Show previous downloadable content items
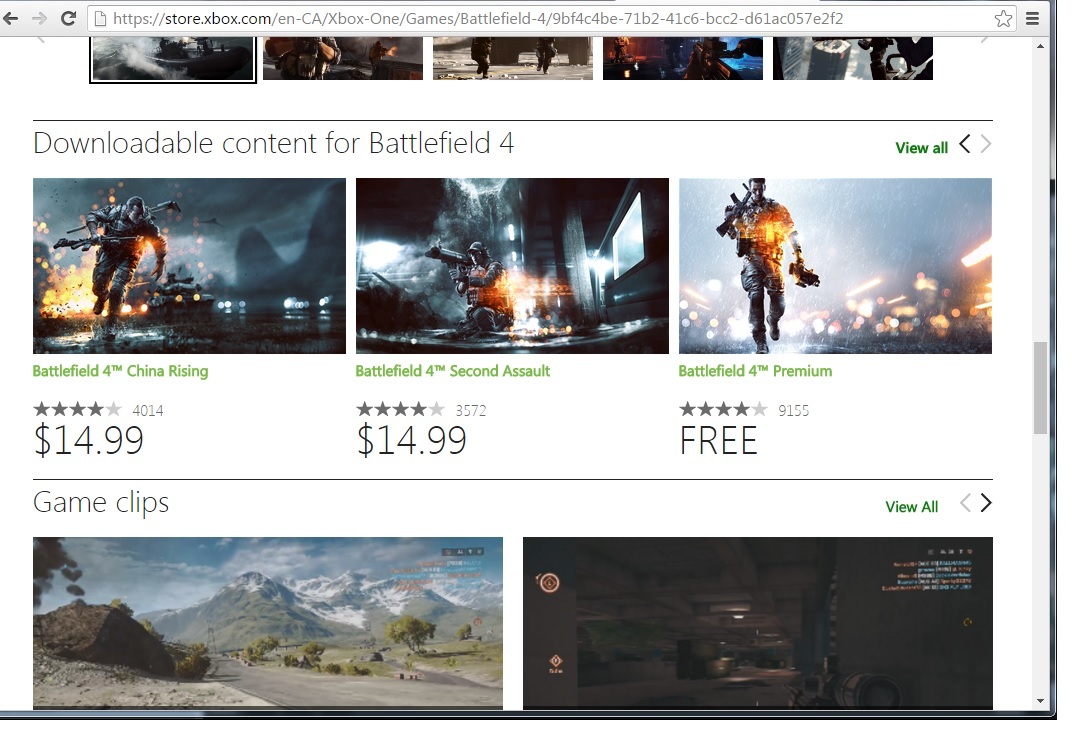The width and height of the screenshot is (1072, 732). click(x=965, y=144)
